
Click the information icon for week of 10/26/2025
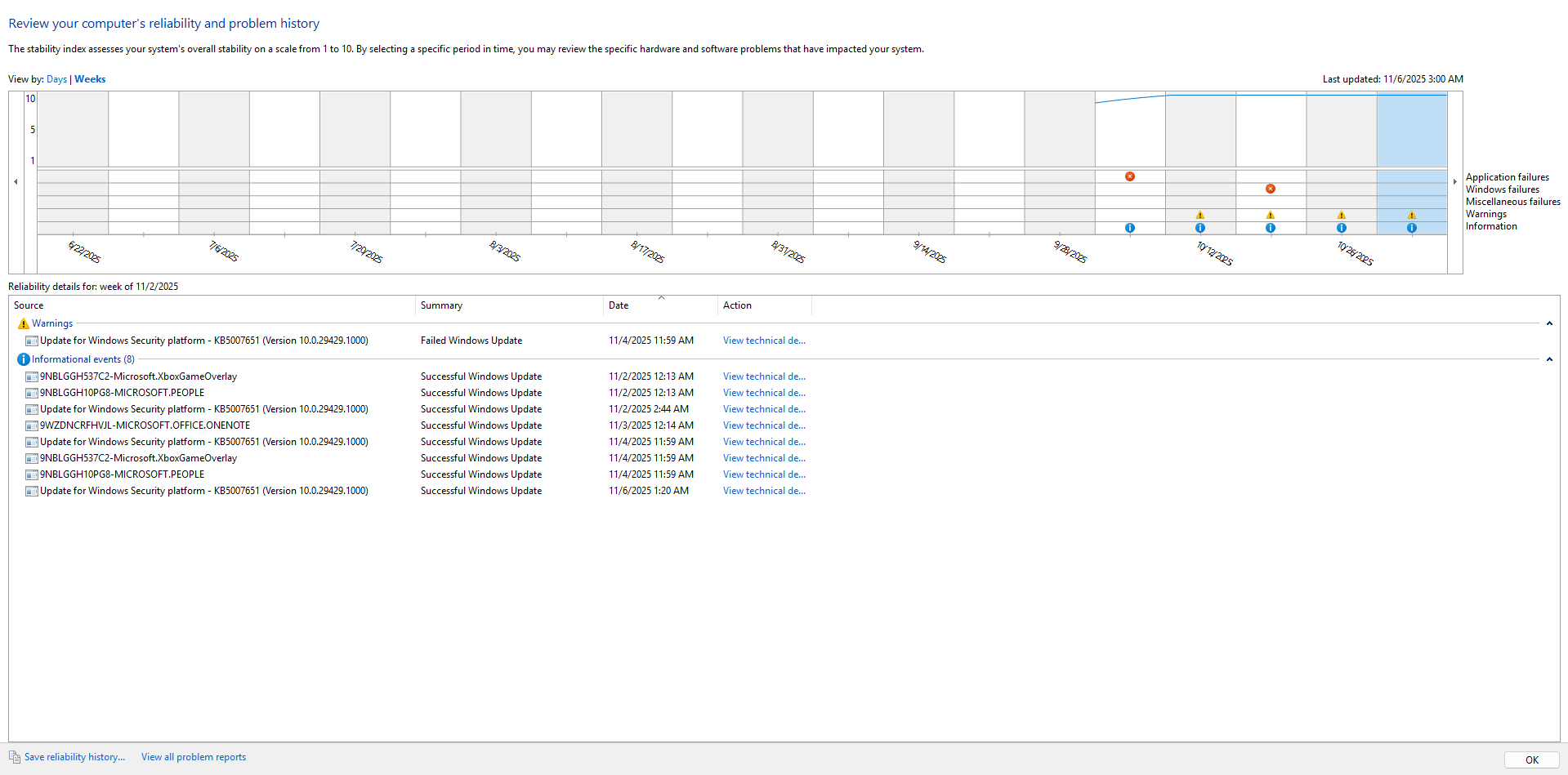point(1342,228)
